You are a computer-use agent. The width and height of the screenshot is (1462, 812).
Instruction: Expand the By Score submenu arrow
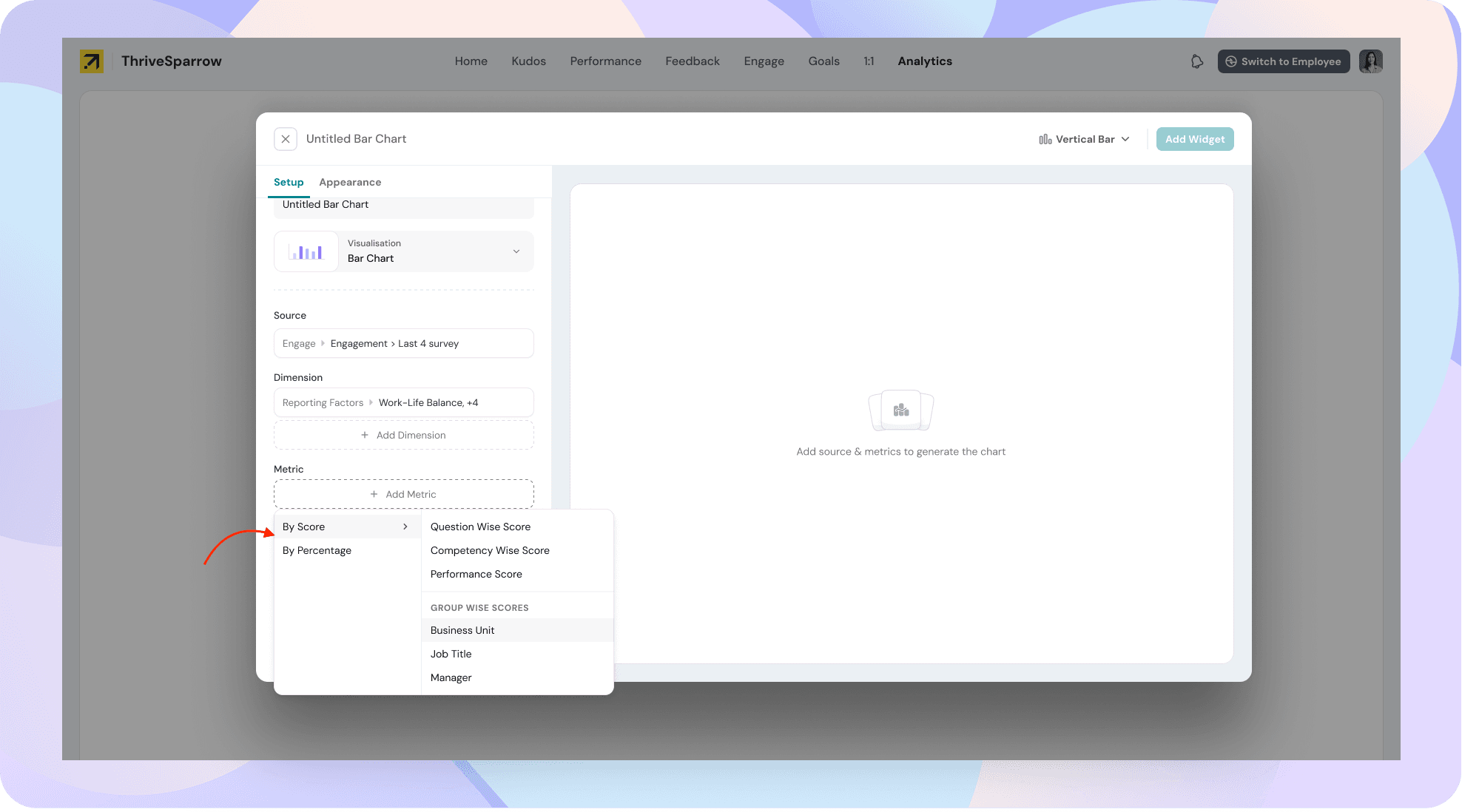405,527
